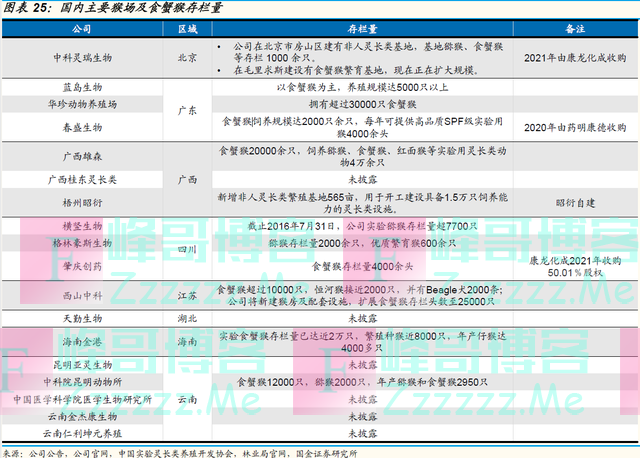640x458 pixels.
Task: Select the 蓝岛生物 row name
Action: point(78,88)
